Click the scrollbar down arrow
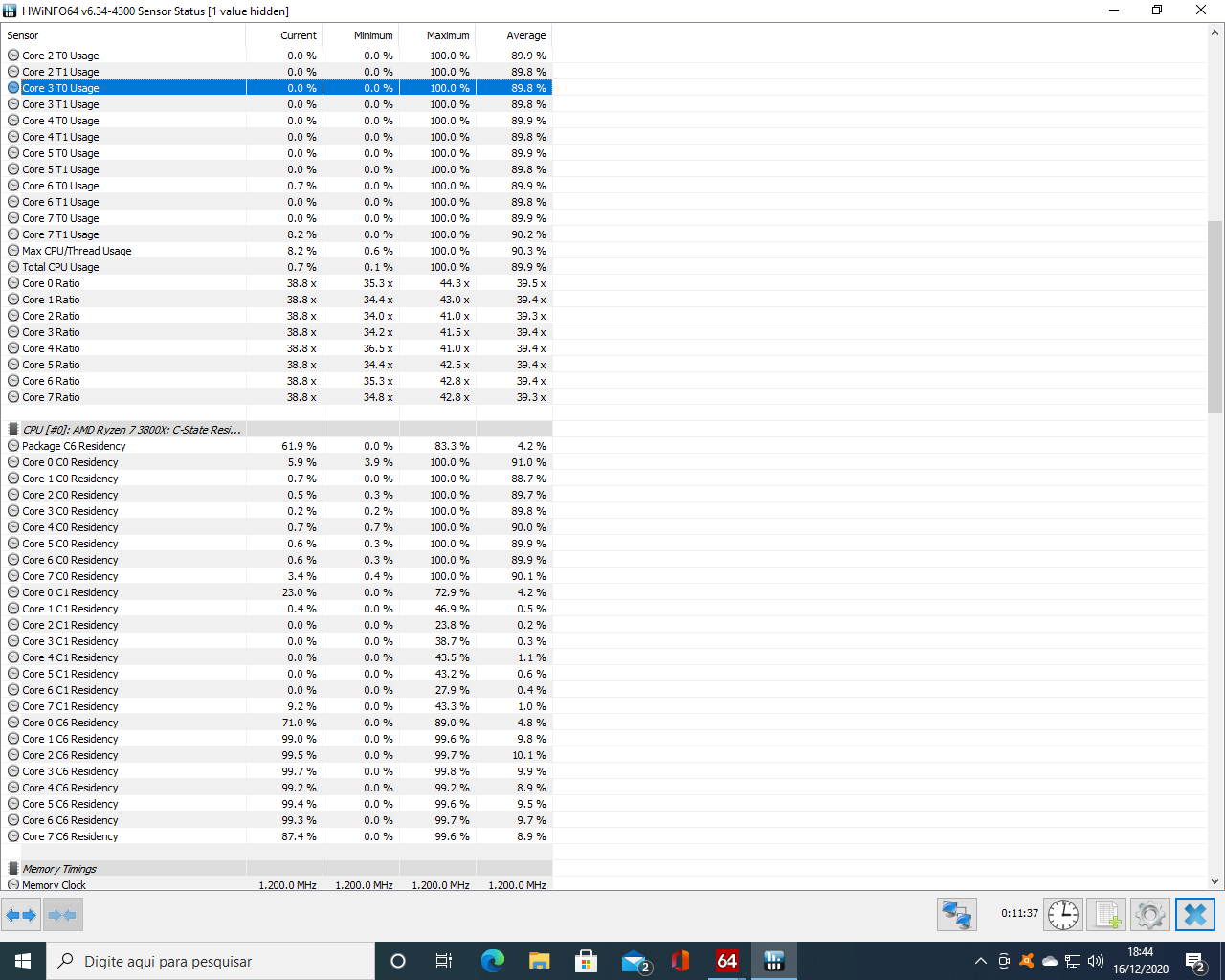 pos(1215,881)
